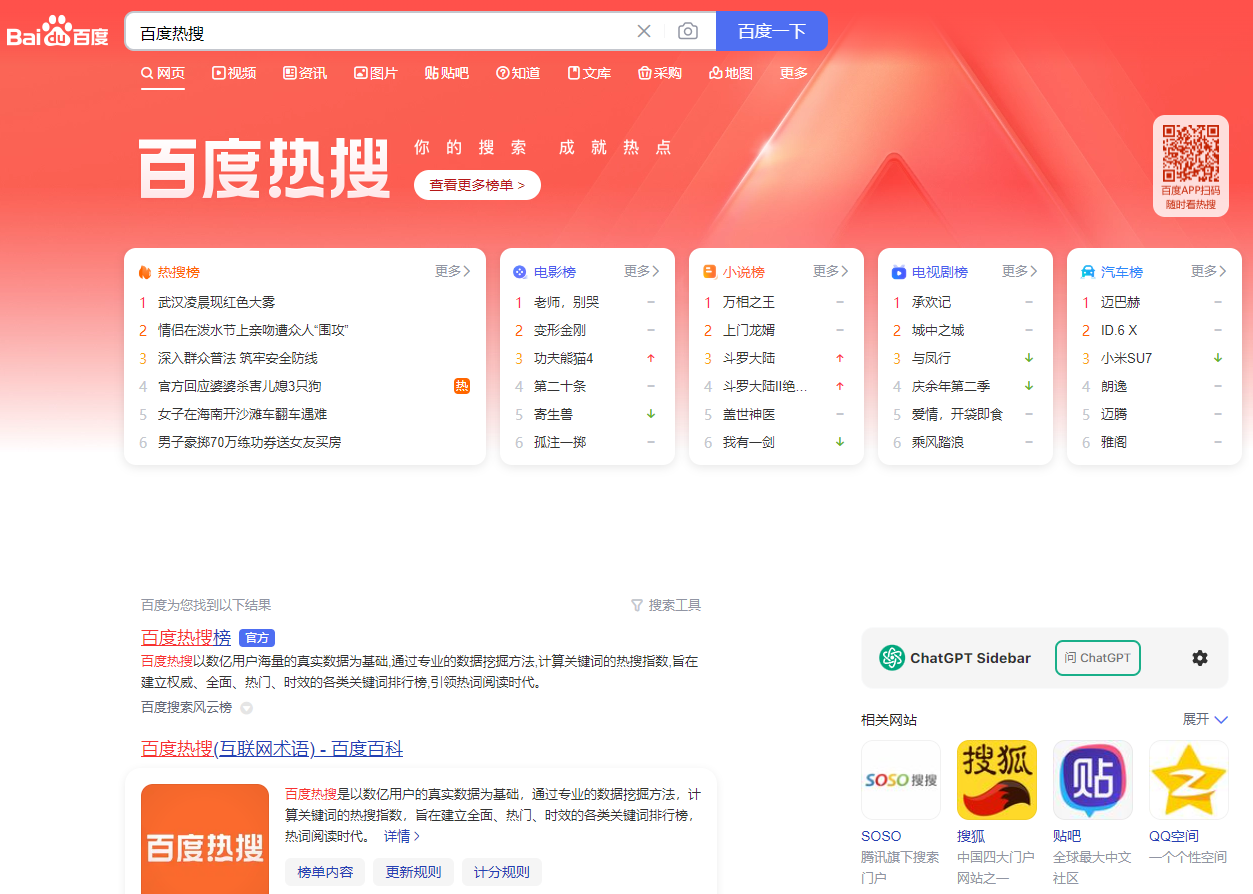Expand 详情 in the 百度百科 snippet

click(x=402, y=836)
